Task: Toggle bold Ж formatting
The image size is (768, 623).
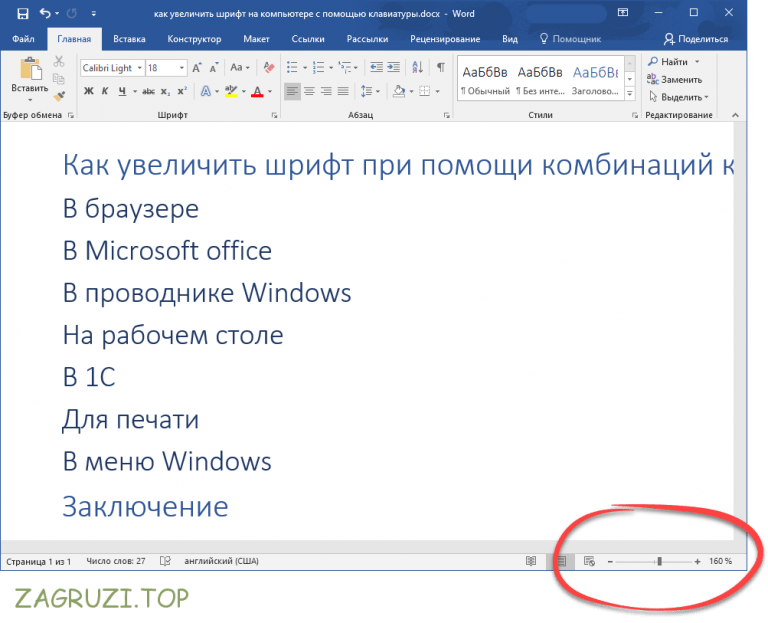Action: coord(89,91)
